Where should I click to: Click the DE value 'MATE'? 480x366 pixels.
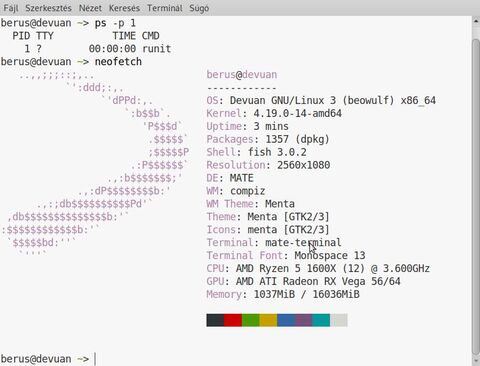242,178
